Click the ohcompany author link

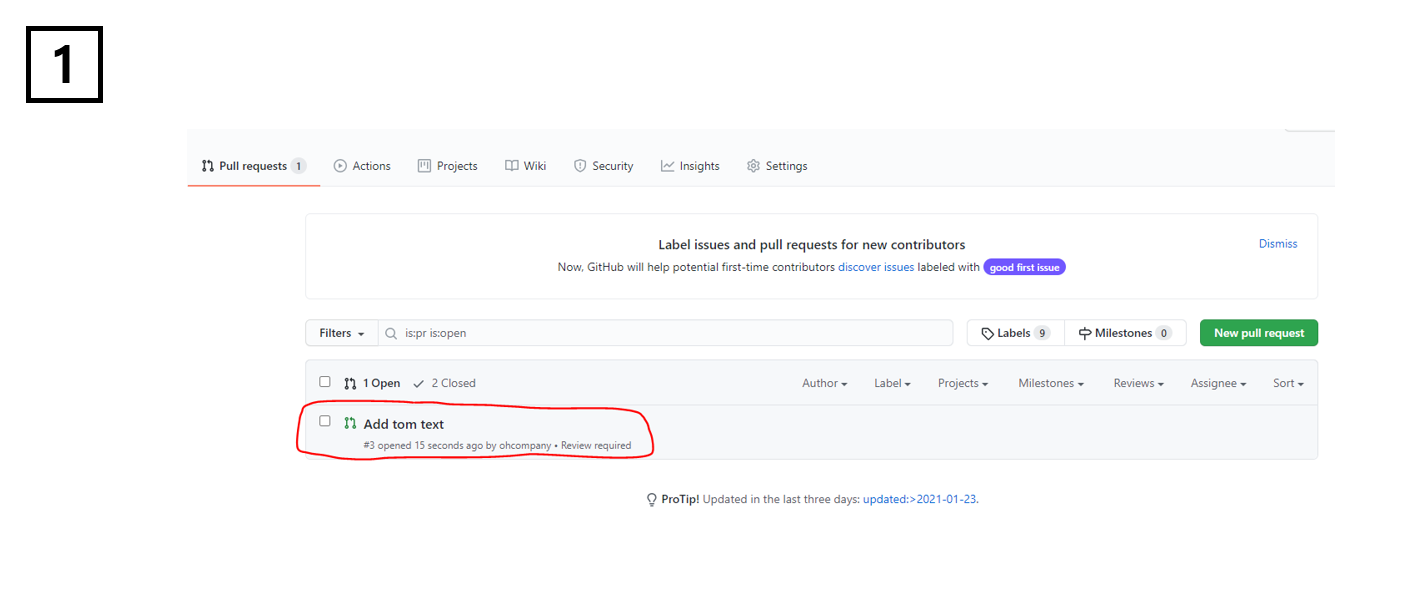click(x=525, y=446)
